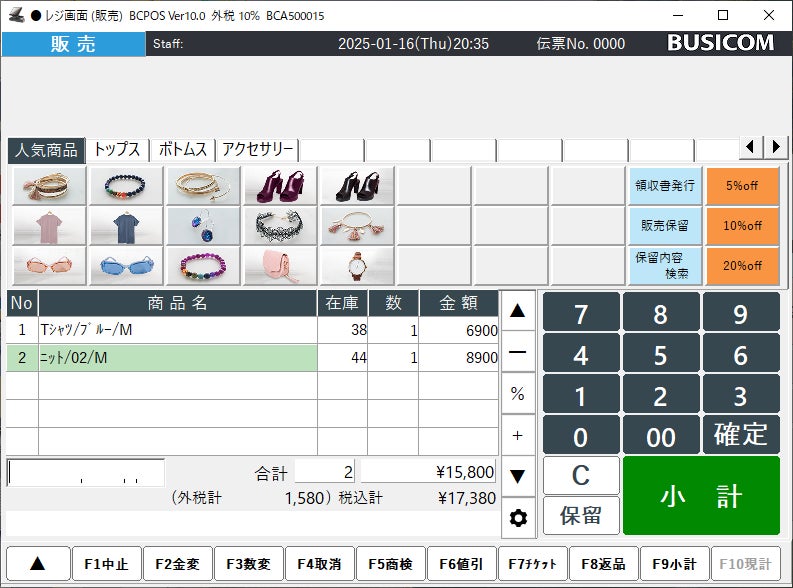
Task: Open the アクセサリー category tab
Action: tap(257, 150)
